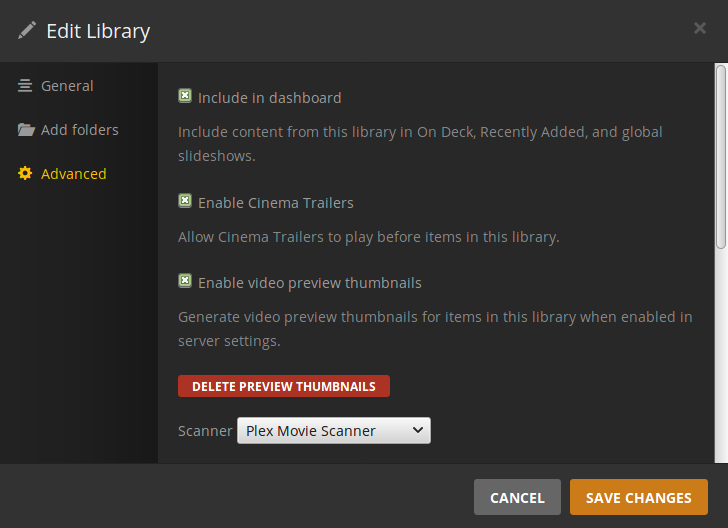Click Save Changes button
Viewport: 728px width, 528px height.
click(x=638, y=497)
